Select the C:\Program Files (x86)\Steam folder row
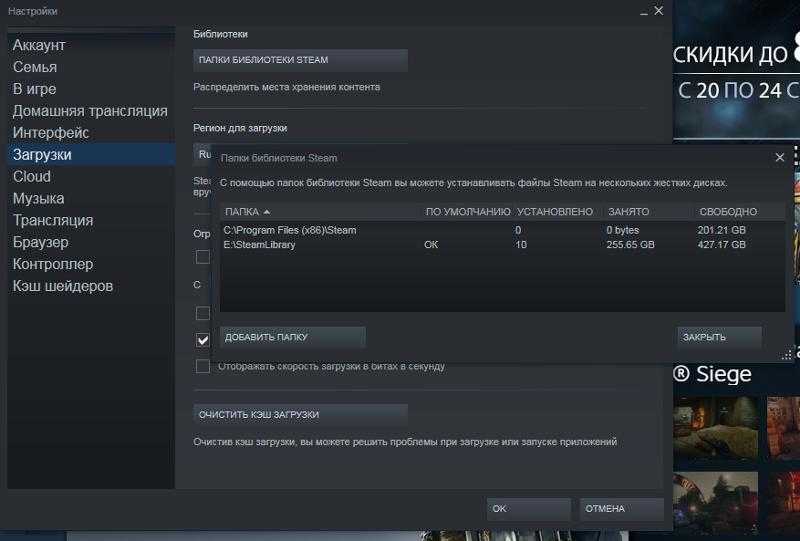 click(x=503, y=230)
